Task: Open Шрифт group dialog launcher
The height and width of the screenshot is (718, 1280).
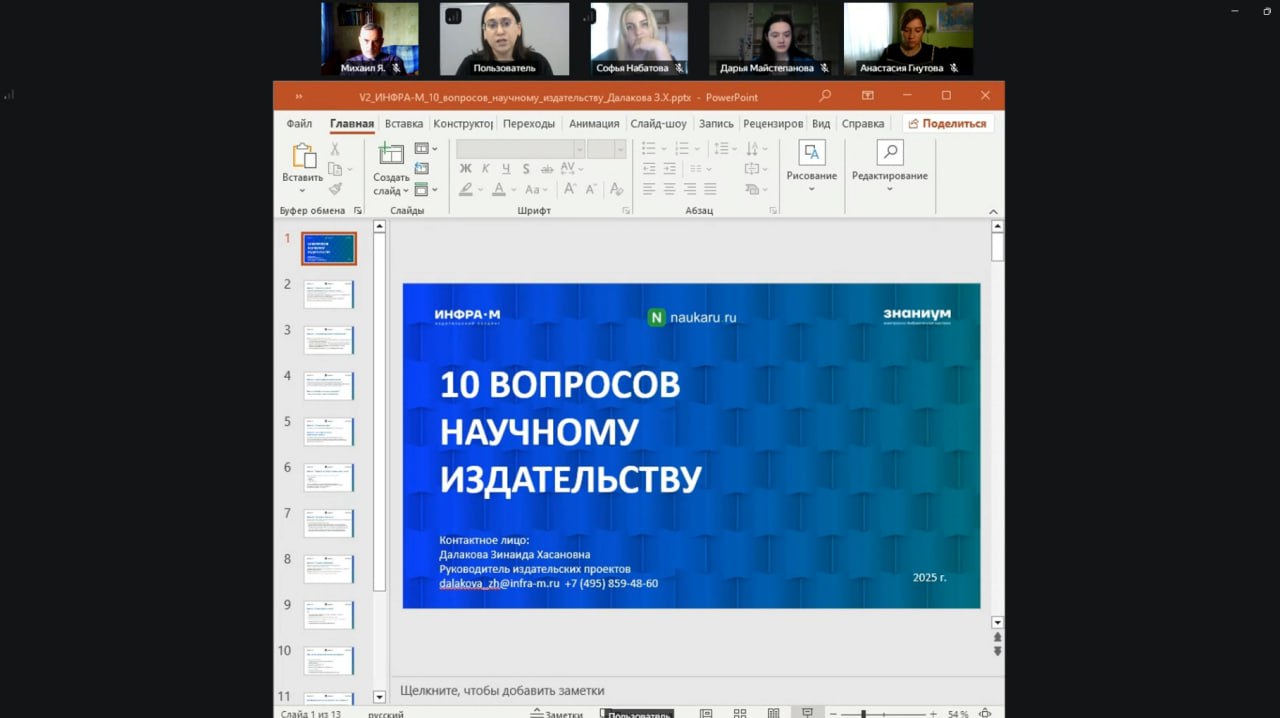Action: point(626,211)
